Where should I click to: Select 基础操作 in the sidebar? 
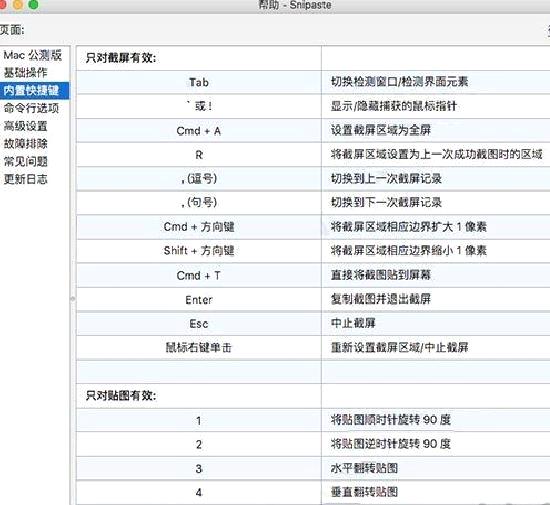[x=26, y=73]
